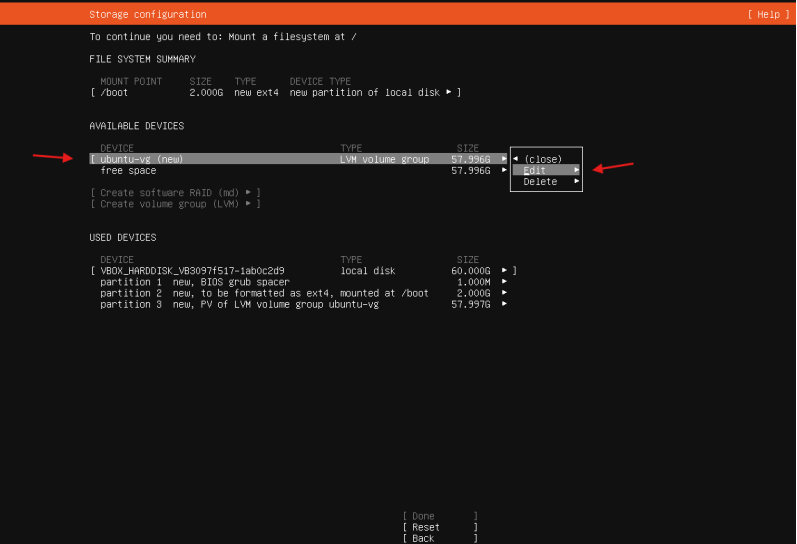Select the /boot mount point entry

(x=116, y=92)
